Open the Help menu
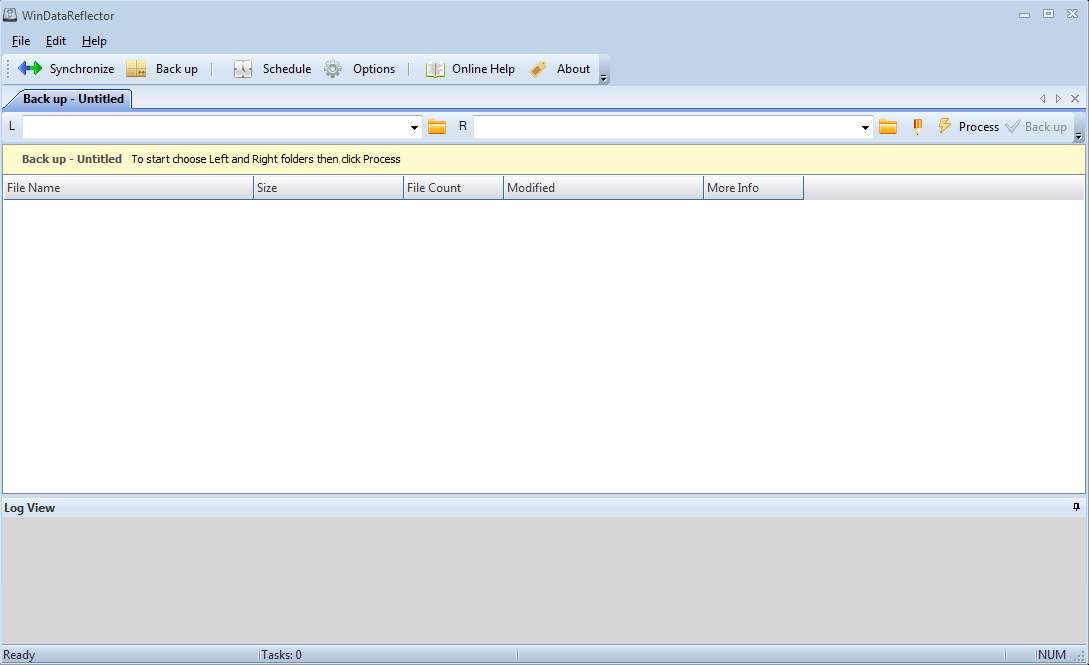1089x665 pixels. 94,41
